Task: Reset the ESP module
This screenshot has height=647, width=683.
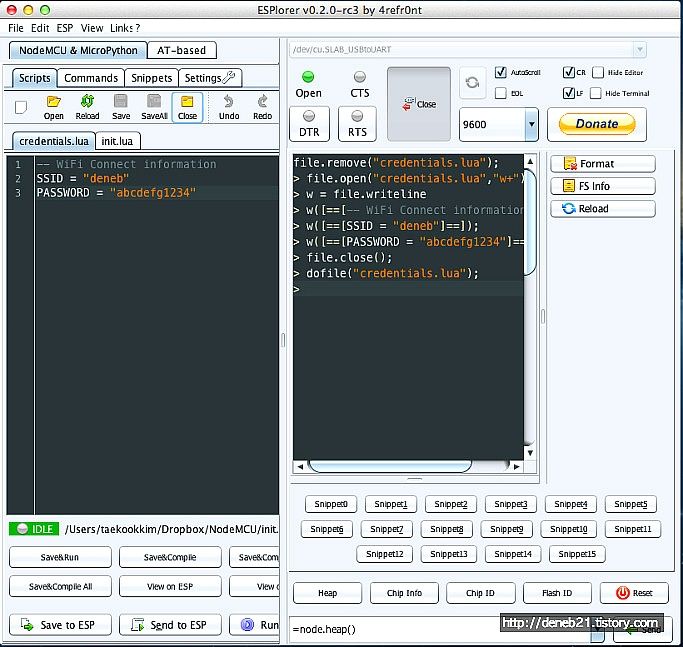Action: [x=634, y=593]
